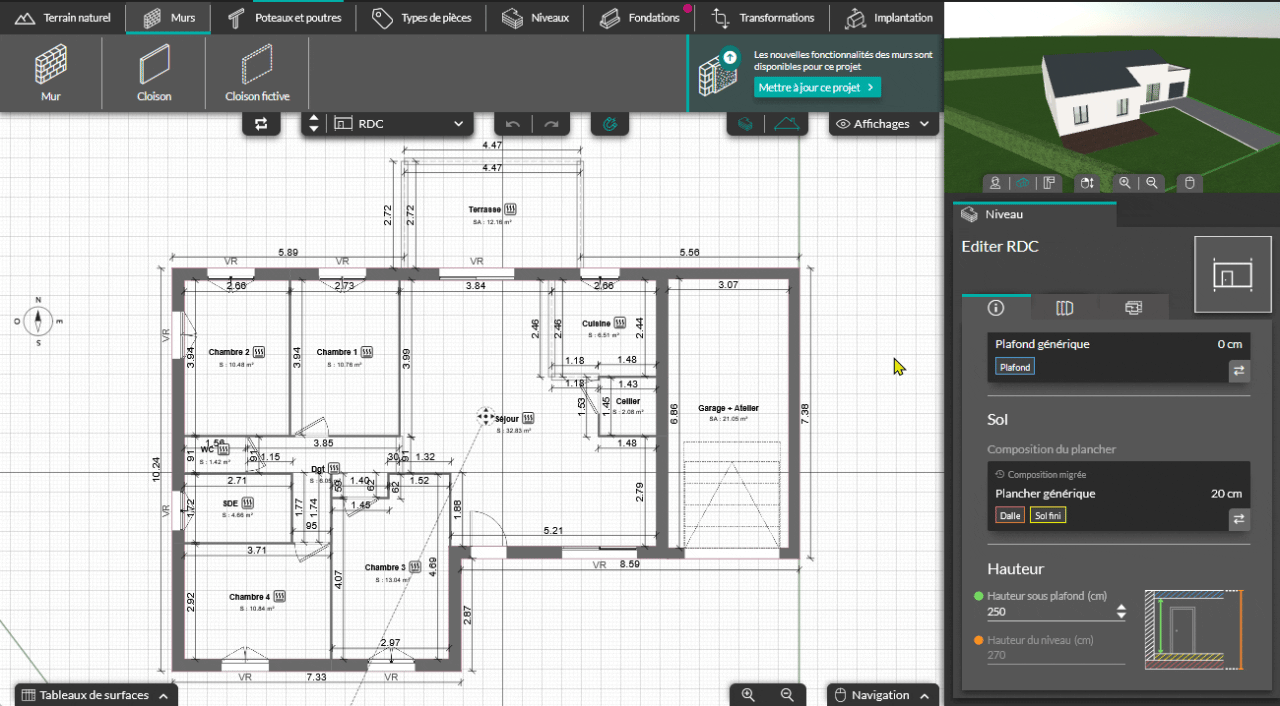
Task: Open the Fondations tab
Action: 641,18
